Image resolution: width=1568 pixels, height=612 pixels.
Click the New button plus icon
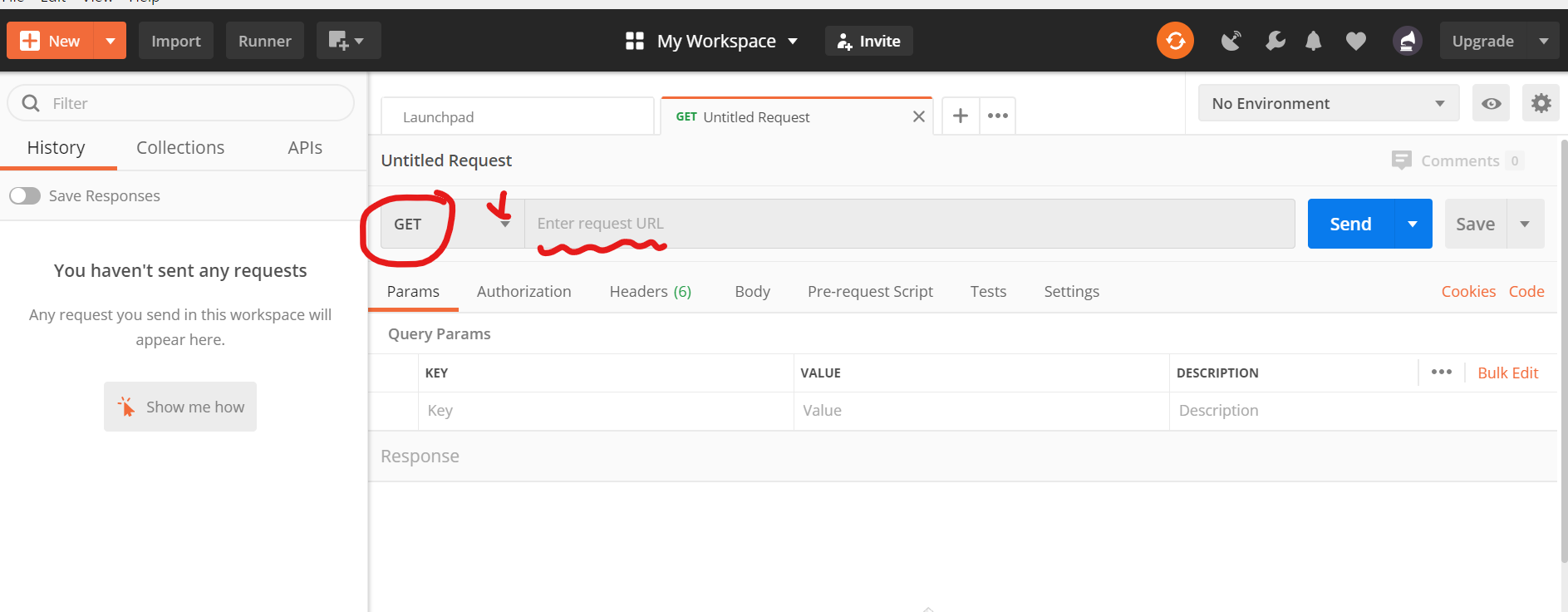pos(30,41)
